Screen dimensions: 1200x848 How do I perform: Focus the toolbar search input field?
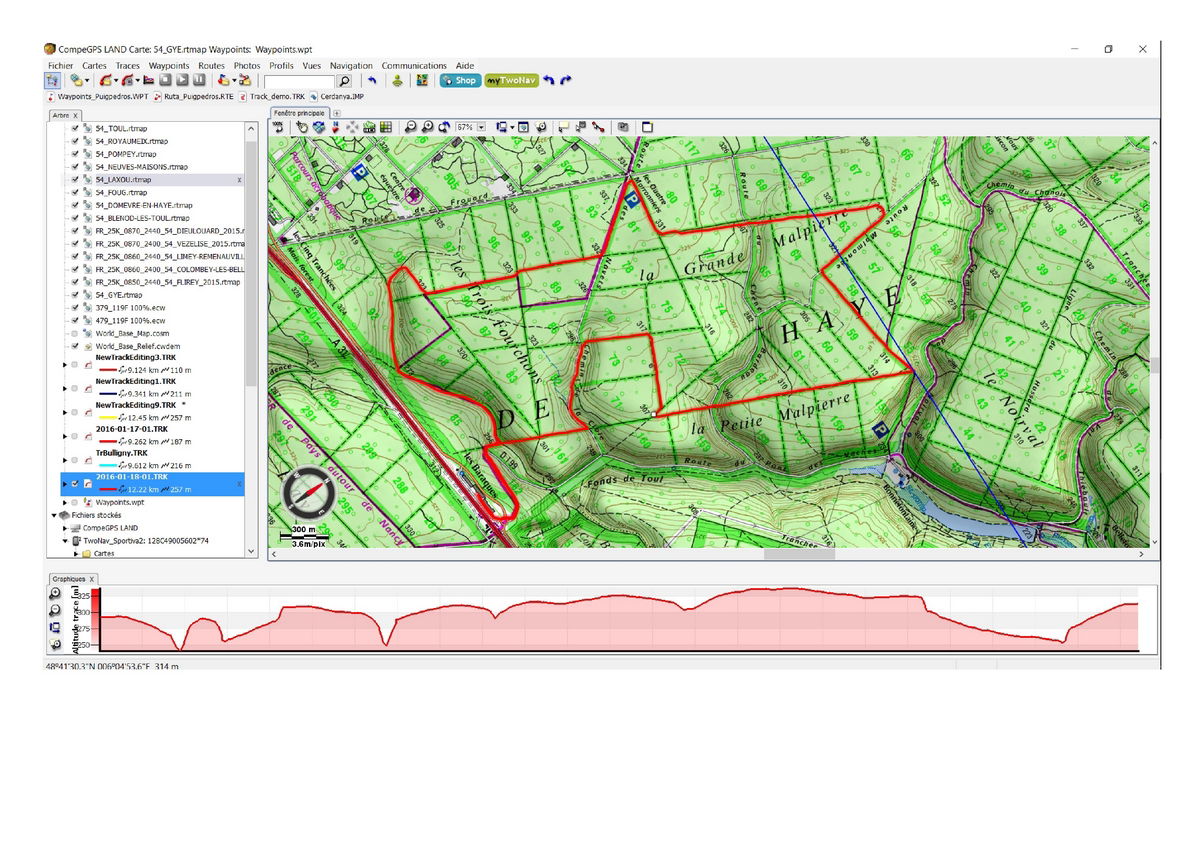pyautogui.click(x=300, y=81)
